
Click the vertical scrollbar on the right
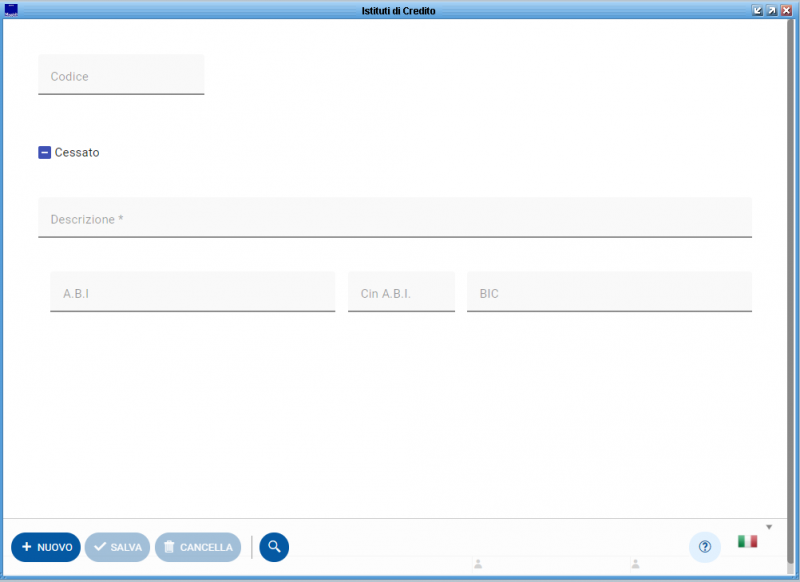[791, 291]
